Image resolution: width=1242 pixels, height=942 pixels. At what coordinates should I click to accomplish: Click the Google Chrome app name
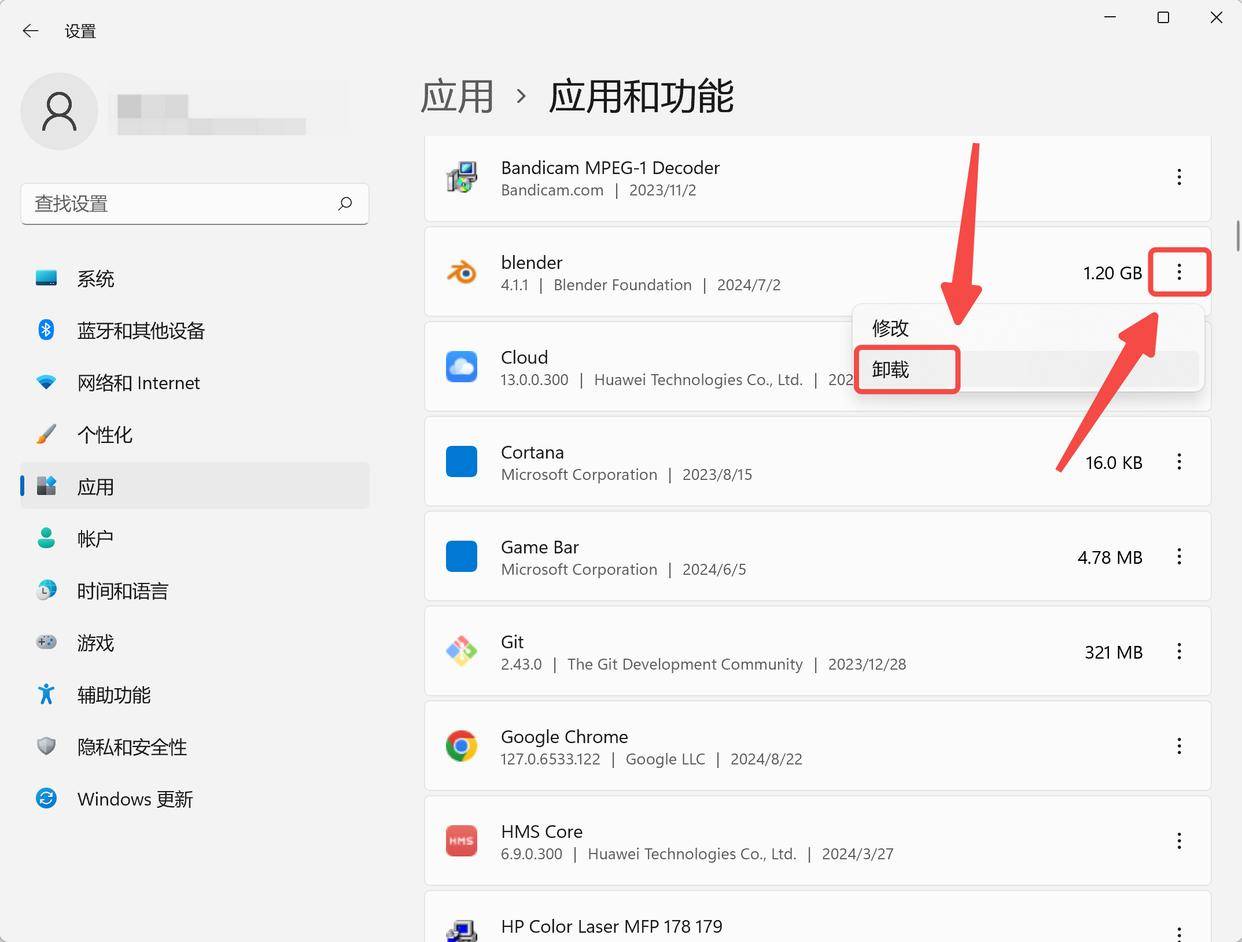click(x=564, y=737)
